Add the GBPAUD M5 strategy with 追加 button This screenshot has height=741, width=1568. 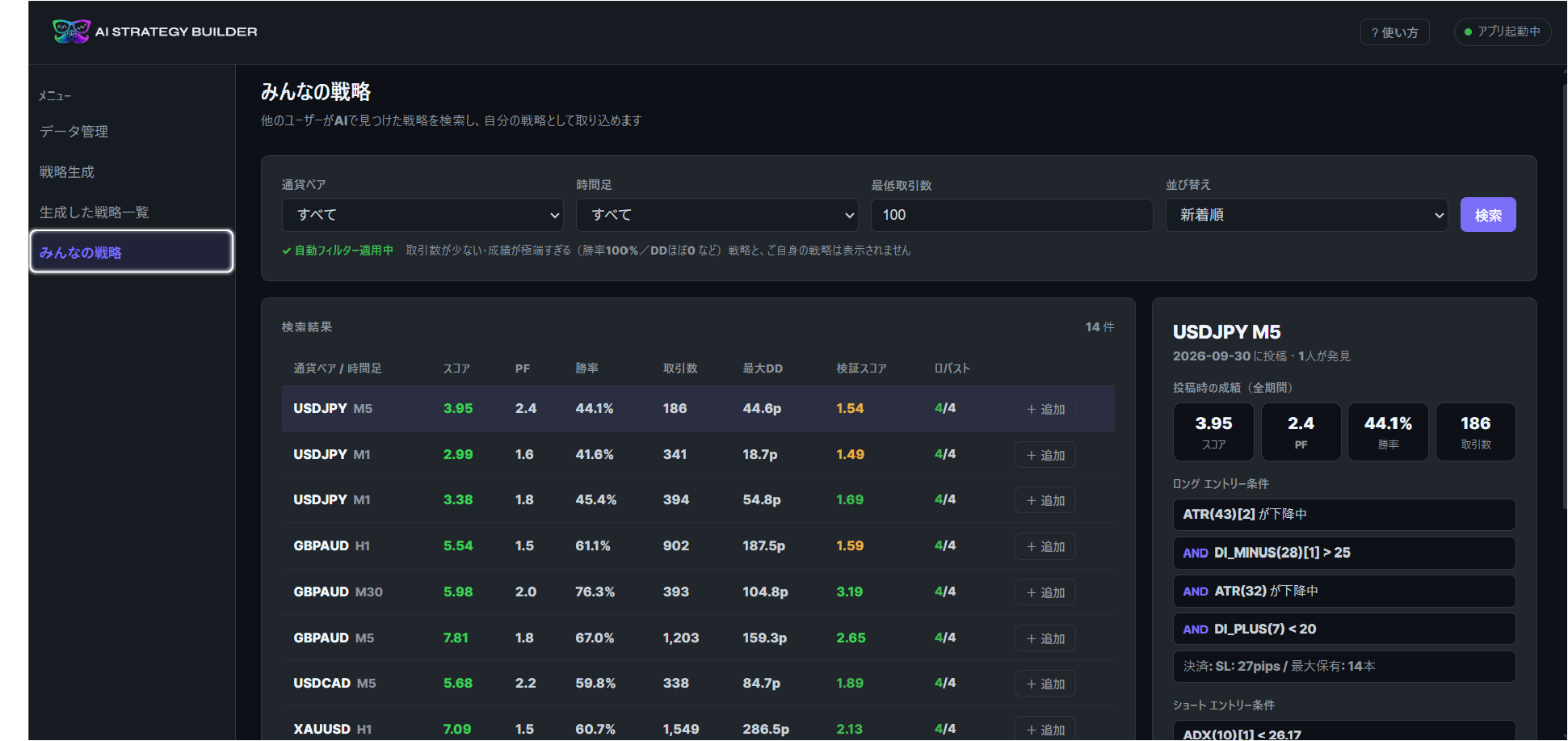coord(1045,638)
